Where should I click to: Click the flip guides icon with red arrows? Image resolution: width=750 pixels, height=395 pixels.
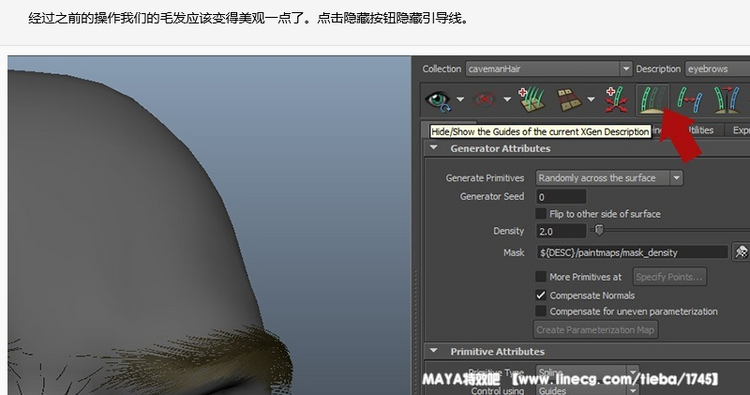pyautogui.click(x=690, y=100)
